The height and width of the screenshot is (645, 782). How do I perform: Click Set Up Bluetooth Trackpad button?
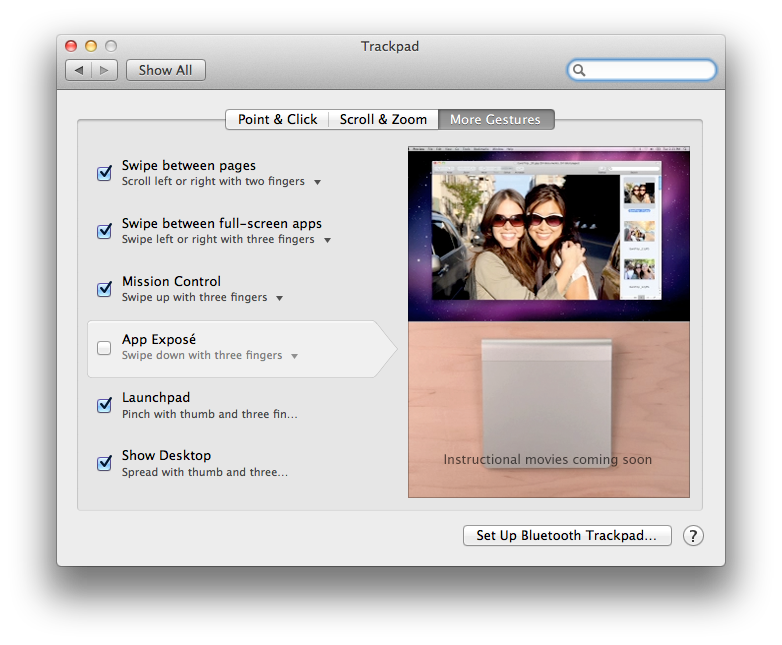[x=567, y=536]
